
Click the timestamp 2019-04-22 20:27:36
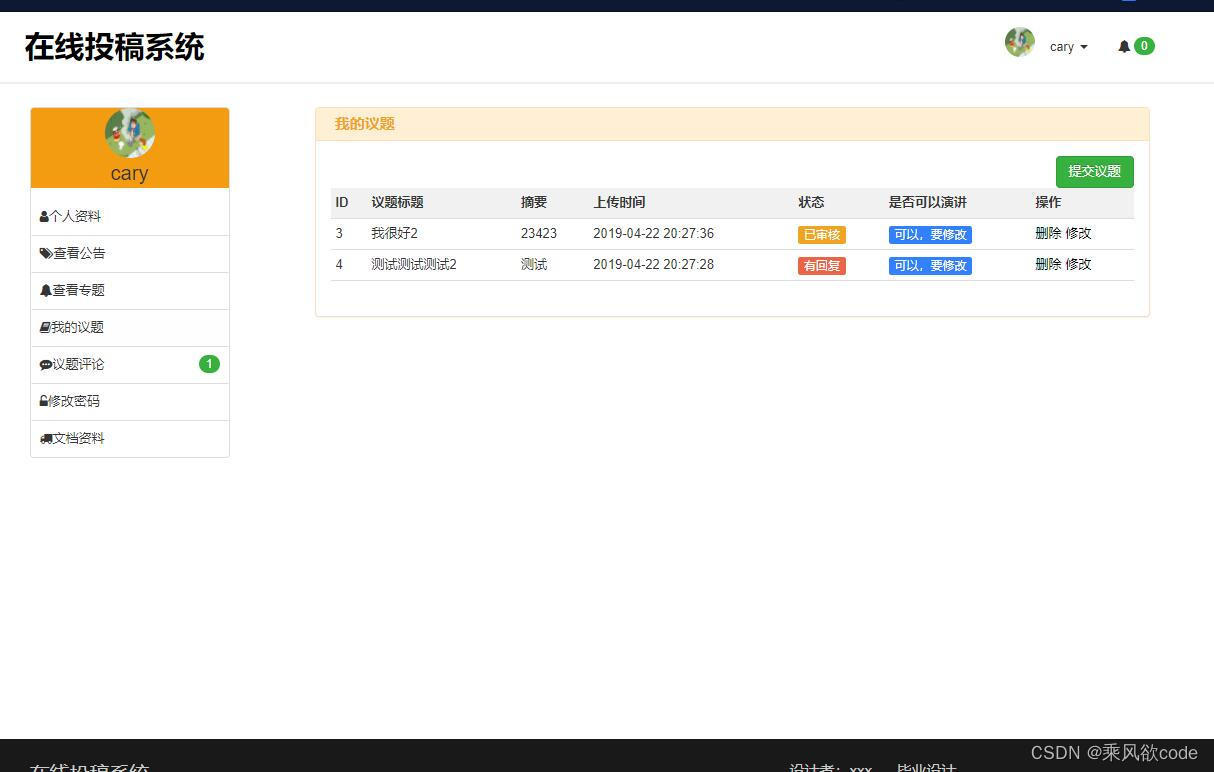pyautogui.click(x=654, y=233)
